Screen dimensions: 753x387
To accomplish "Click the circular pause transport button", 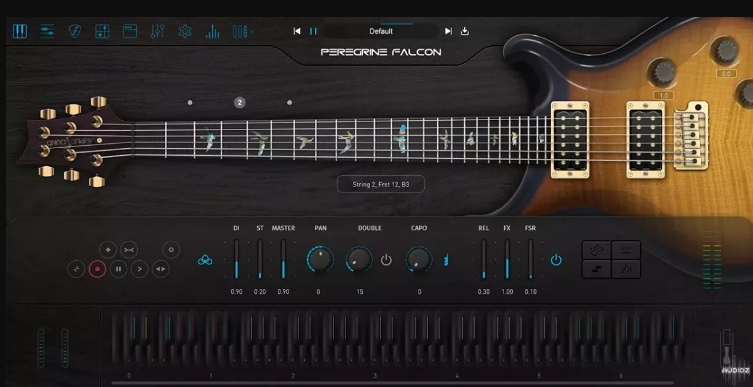I will tap(118, 269).
